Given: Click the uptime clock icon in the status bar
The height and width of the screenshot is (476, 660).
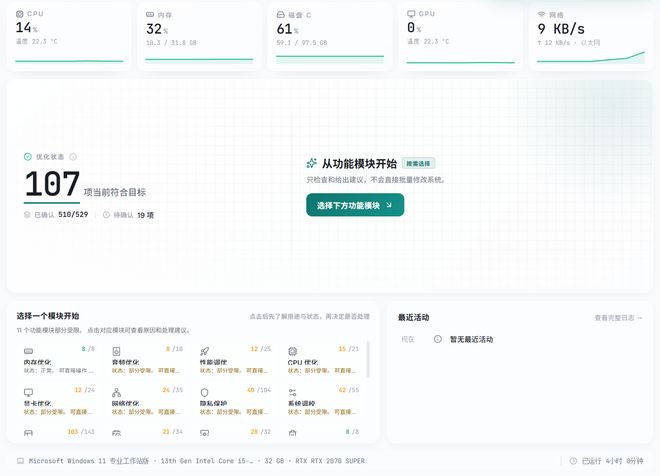Looking at the screenshot, I should tap(573, 461).
